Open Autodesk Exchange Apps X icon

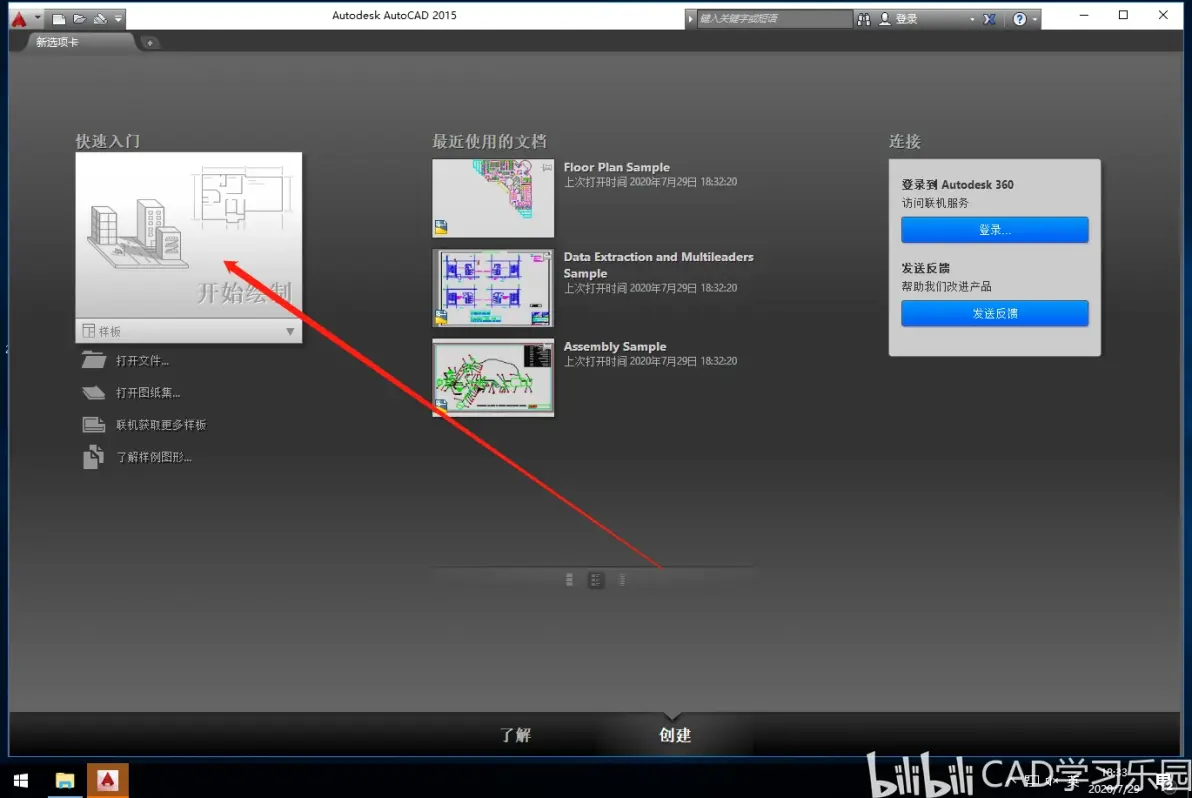click(x=989, y=19)
